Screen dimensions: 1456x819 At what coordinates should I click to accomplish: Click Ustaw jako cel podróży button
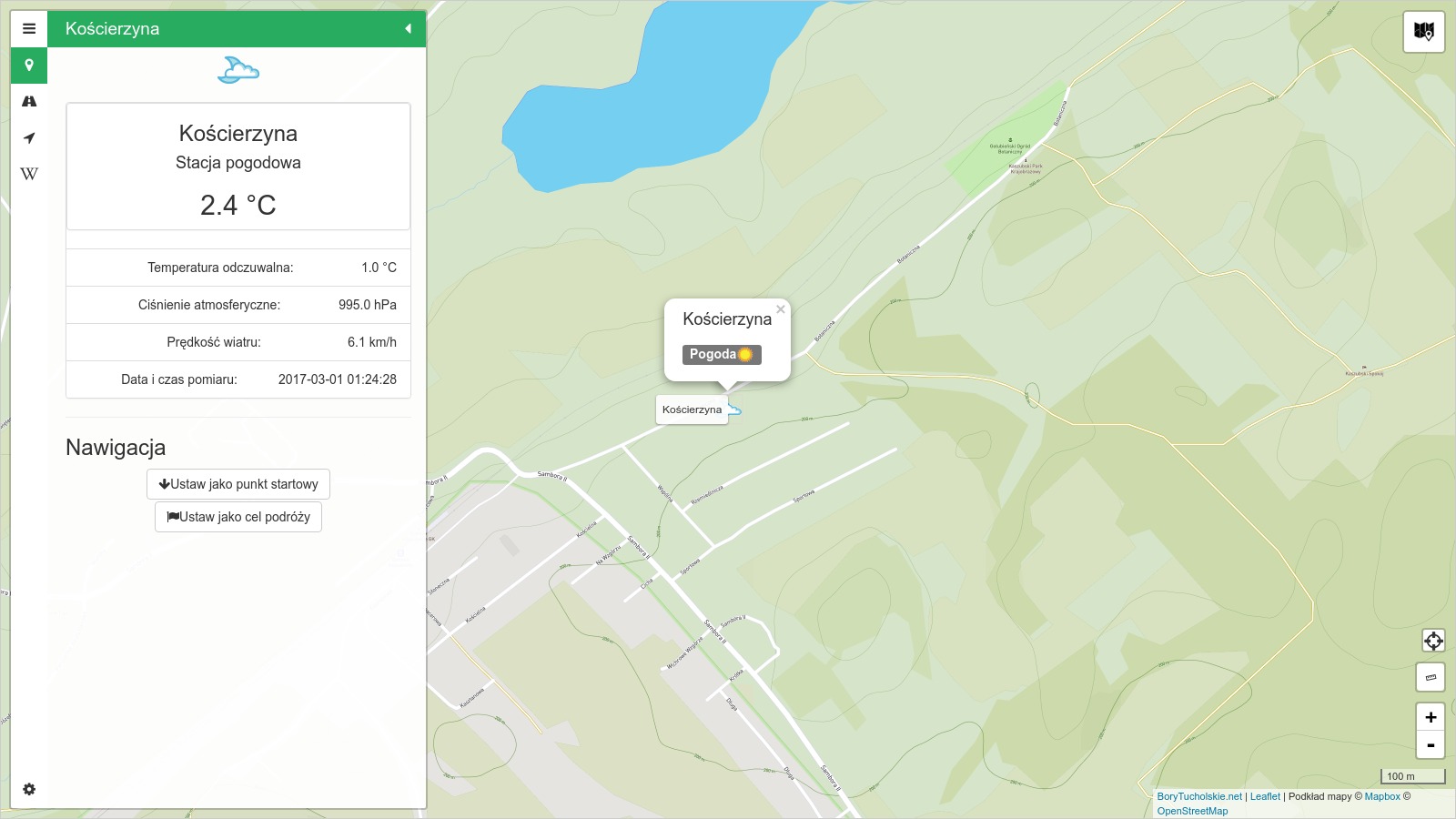(x=238, y=517)
